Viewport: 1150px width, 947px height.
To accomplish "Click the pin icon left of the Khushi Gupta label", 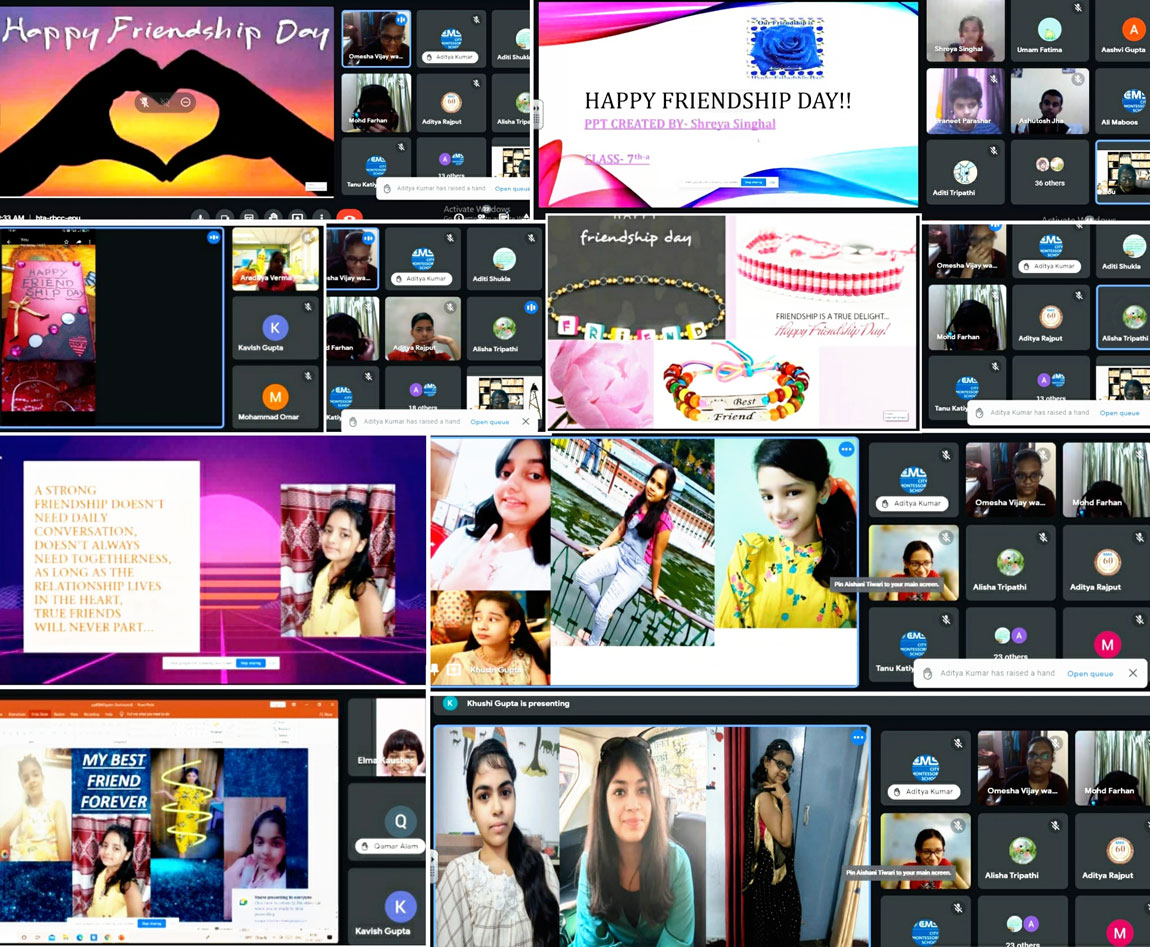I will [x=435, y=668].
